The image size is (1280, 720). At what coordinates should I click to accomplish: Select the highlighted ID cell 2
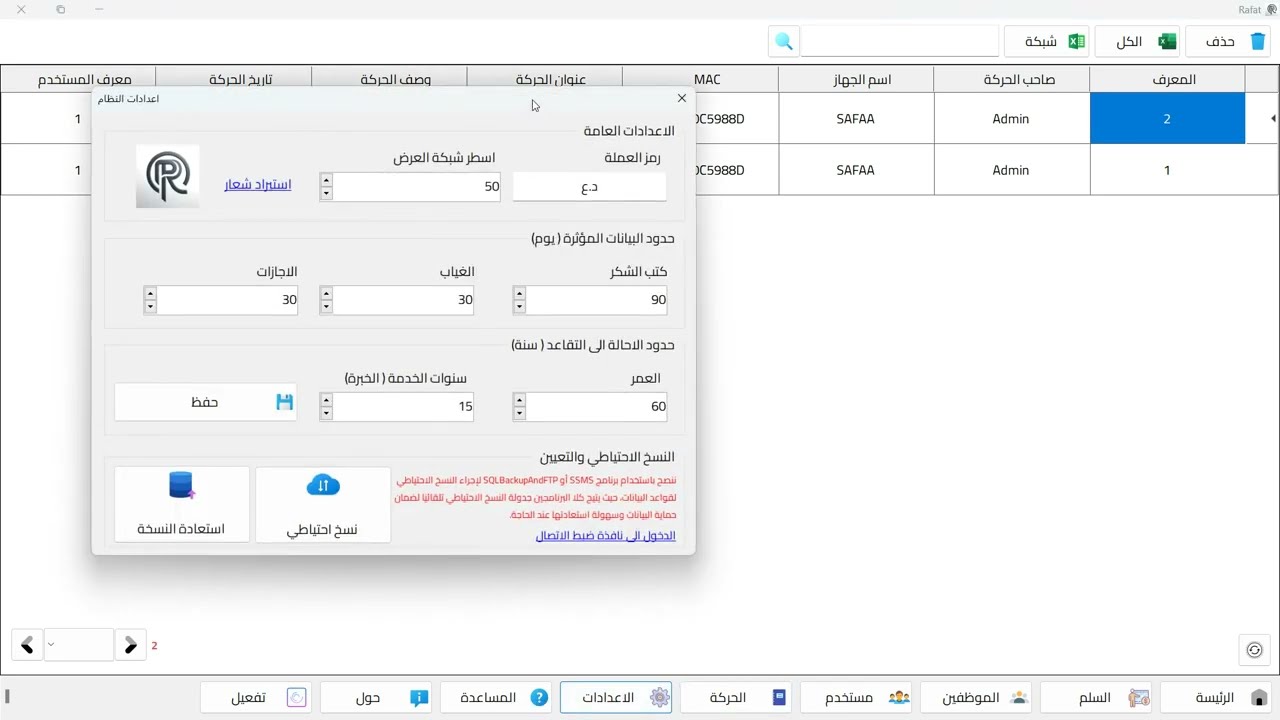[1167, 119]
